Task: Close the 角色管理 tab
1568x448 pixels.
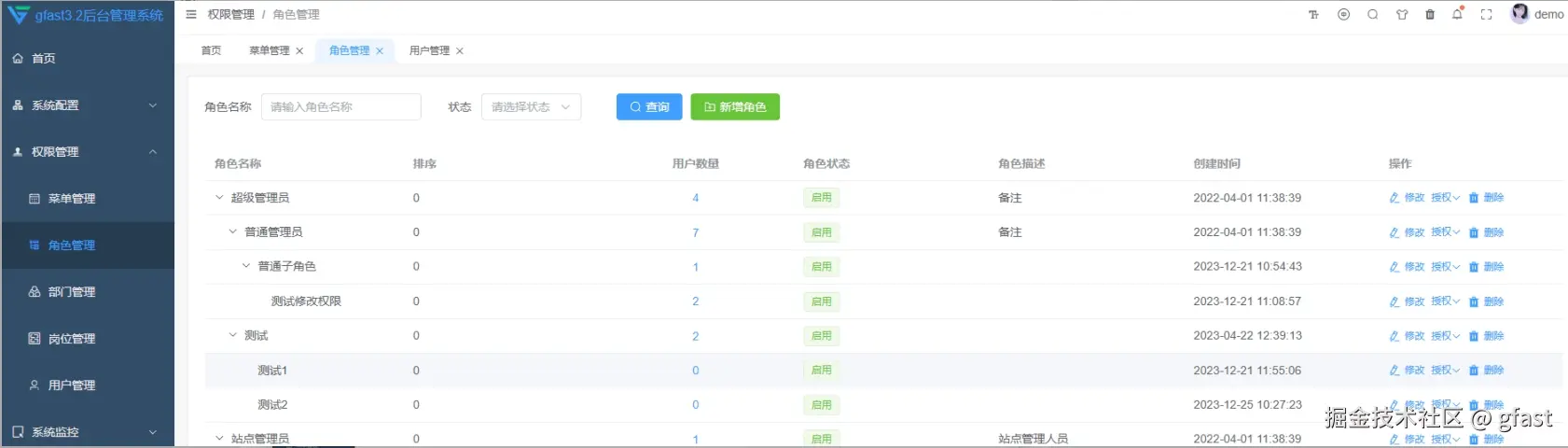Action: pos(380,51)
